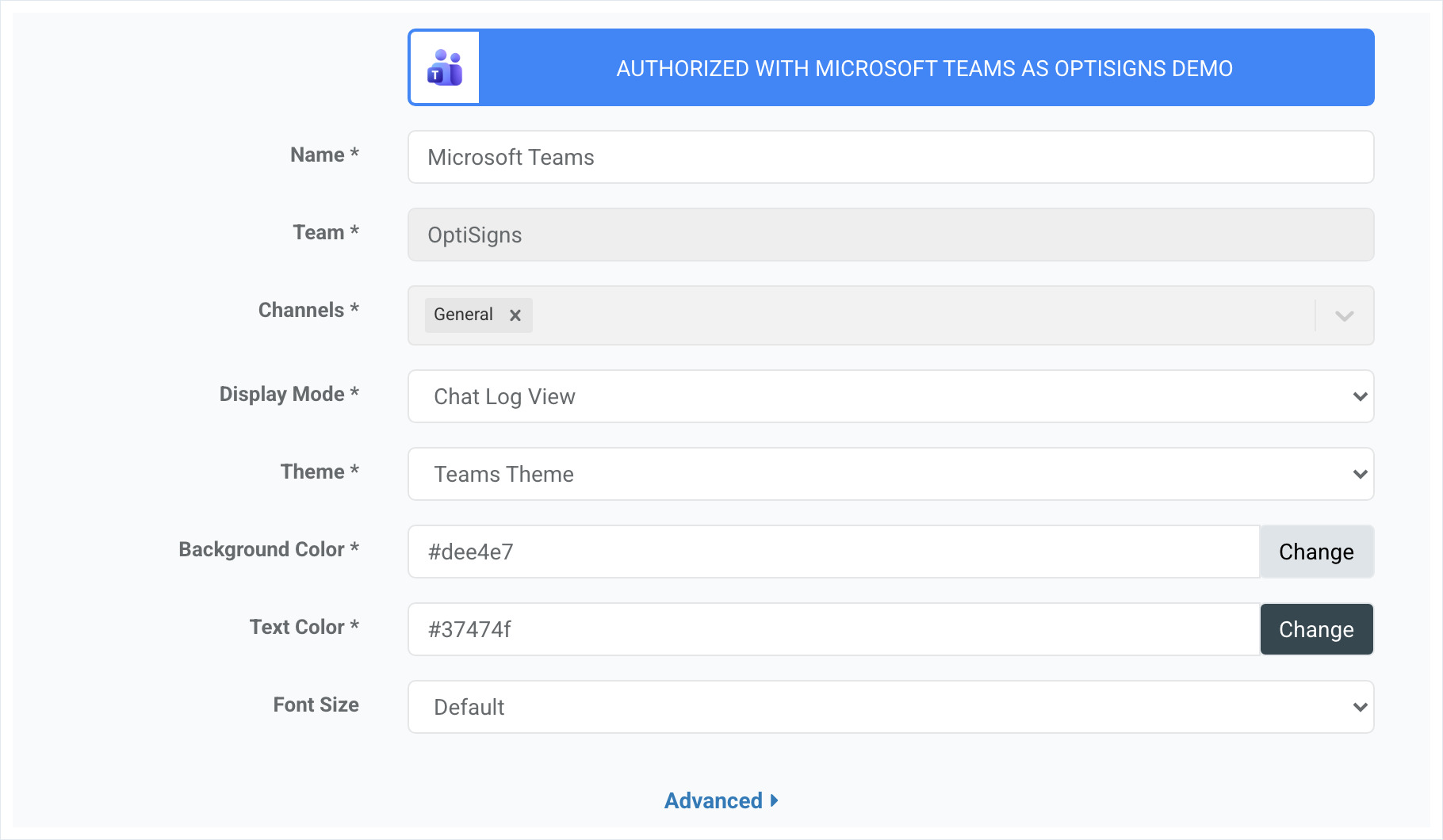Screen dimensions: 1443x840
Task: Click the Team label
Action: point(326,232)
